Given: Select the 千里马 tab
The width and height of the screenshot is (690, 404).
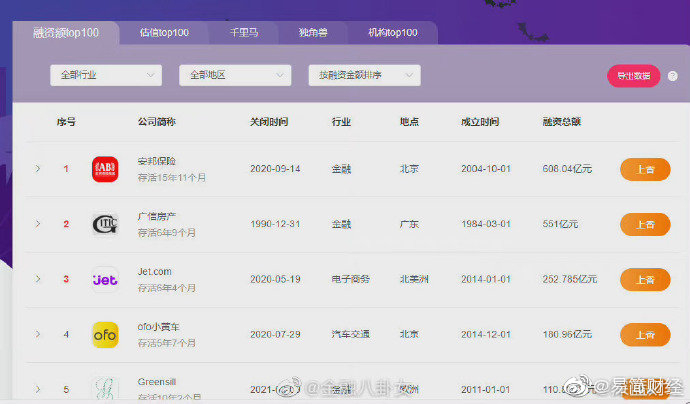Looking at the screenshot, I should (x=244, y=33).
